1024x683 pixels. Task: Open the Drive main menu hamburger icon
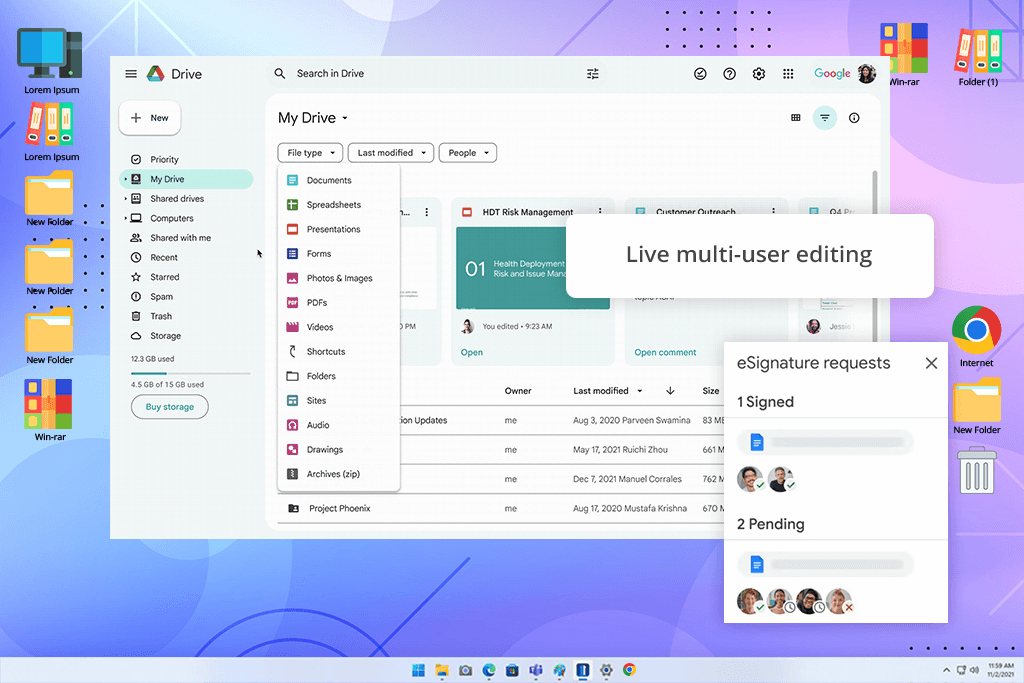point(131,74)
